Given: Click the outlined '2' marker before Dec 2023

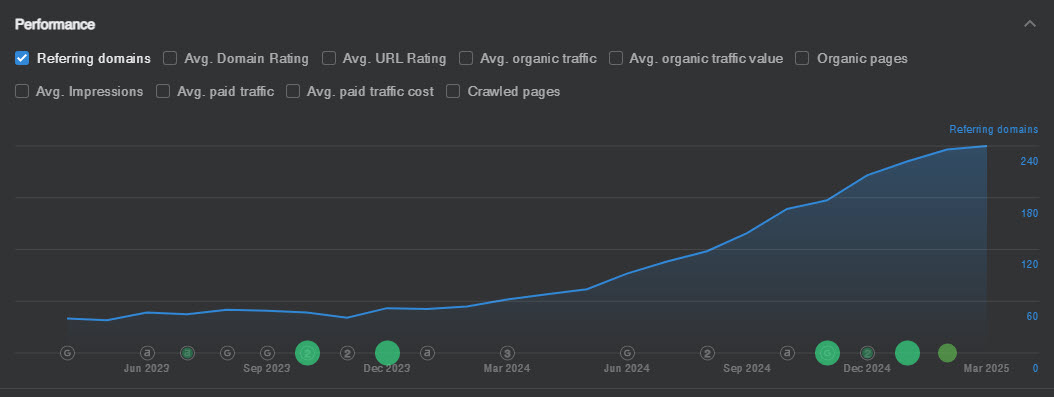Looking at the screenshot, I should pyautogui.click(x=347, y=353).
